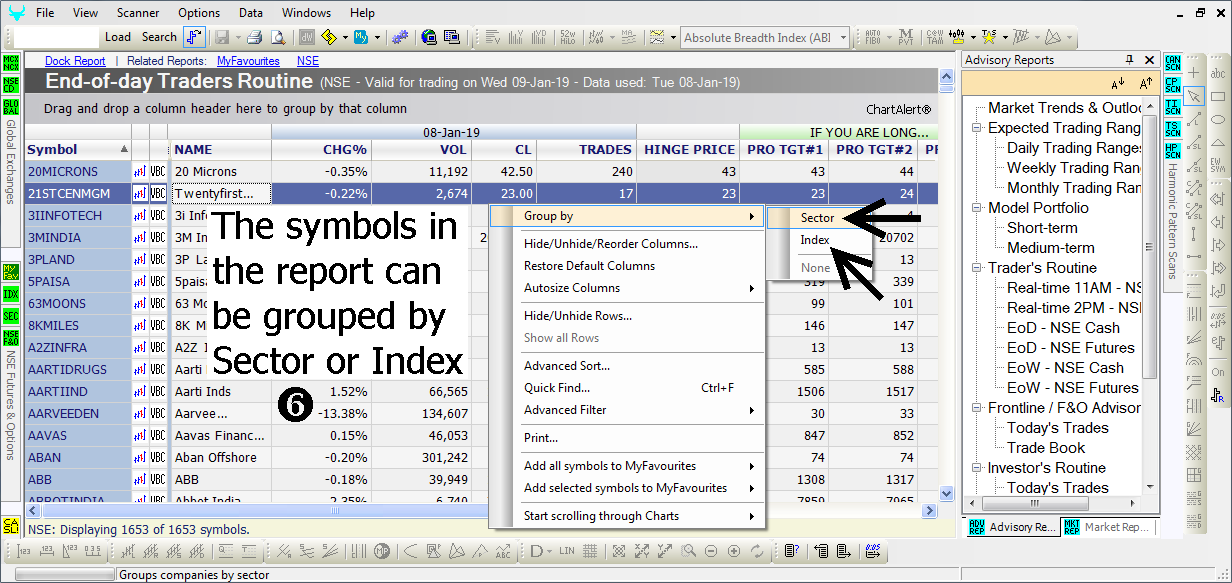Open the HP SCN harmonic scanner icon
Viewport: 1232px width, 583px height.
(x=1173, y=150)
